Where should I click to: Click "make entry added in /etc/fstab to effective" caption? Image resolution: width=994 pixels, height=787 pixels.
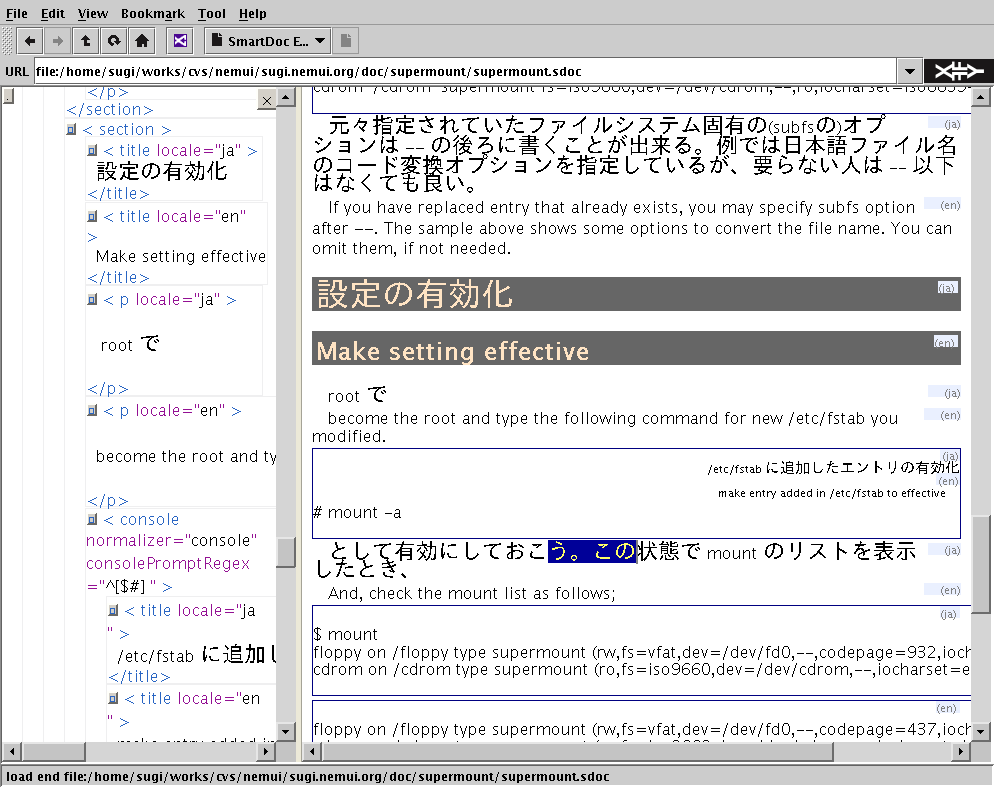click(x=831, y=493)
